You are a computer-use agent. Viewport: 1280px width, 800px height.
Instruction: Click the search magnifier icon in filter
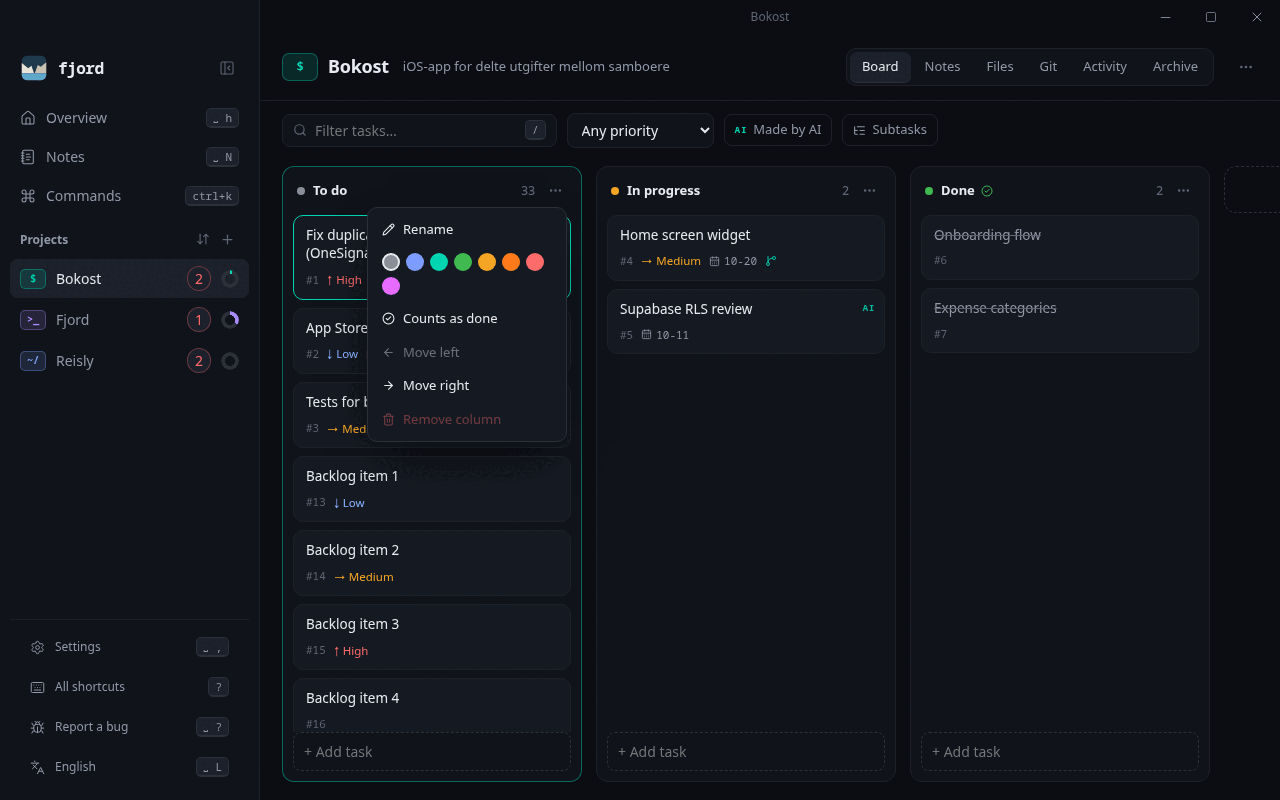(300, 131)
